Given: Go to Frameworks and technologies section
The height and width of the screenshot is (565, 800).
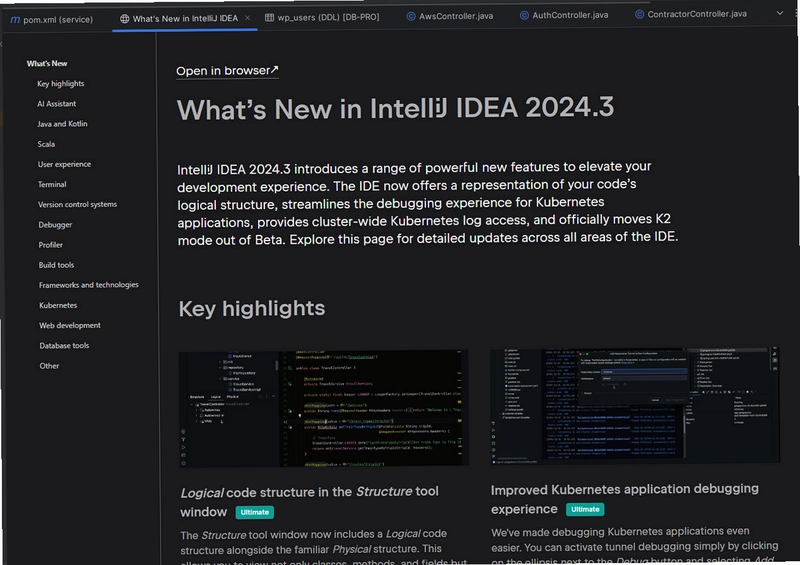Looking at the screenshot, I should [89, 285].
